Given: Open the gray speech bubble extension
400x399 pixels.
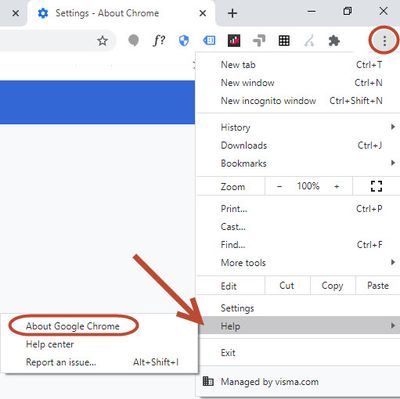Looking at the screenshot, I should pos(133,41).
